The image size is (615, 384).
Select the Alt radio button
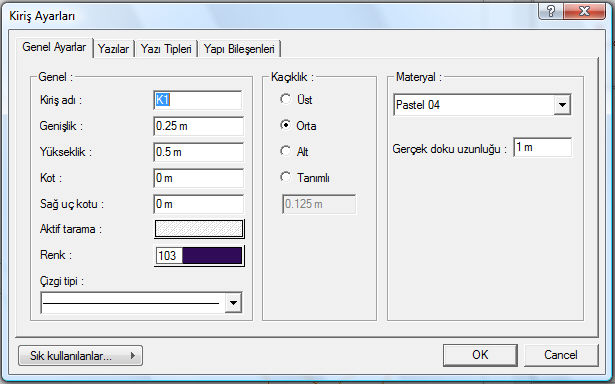(x=286, y=151)
